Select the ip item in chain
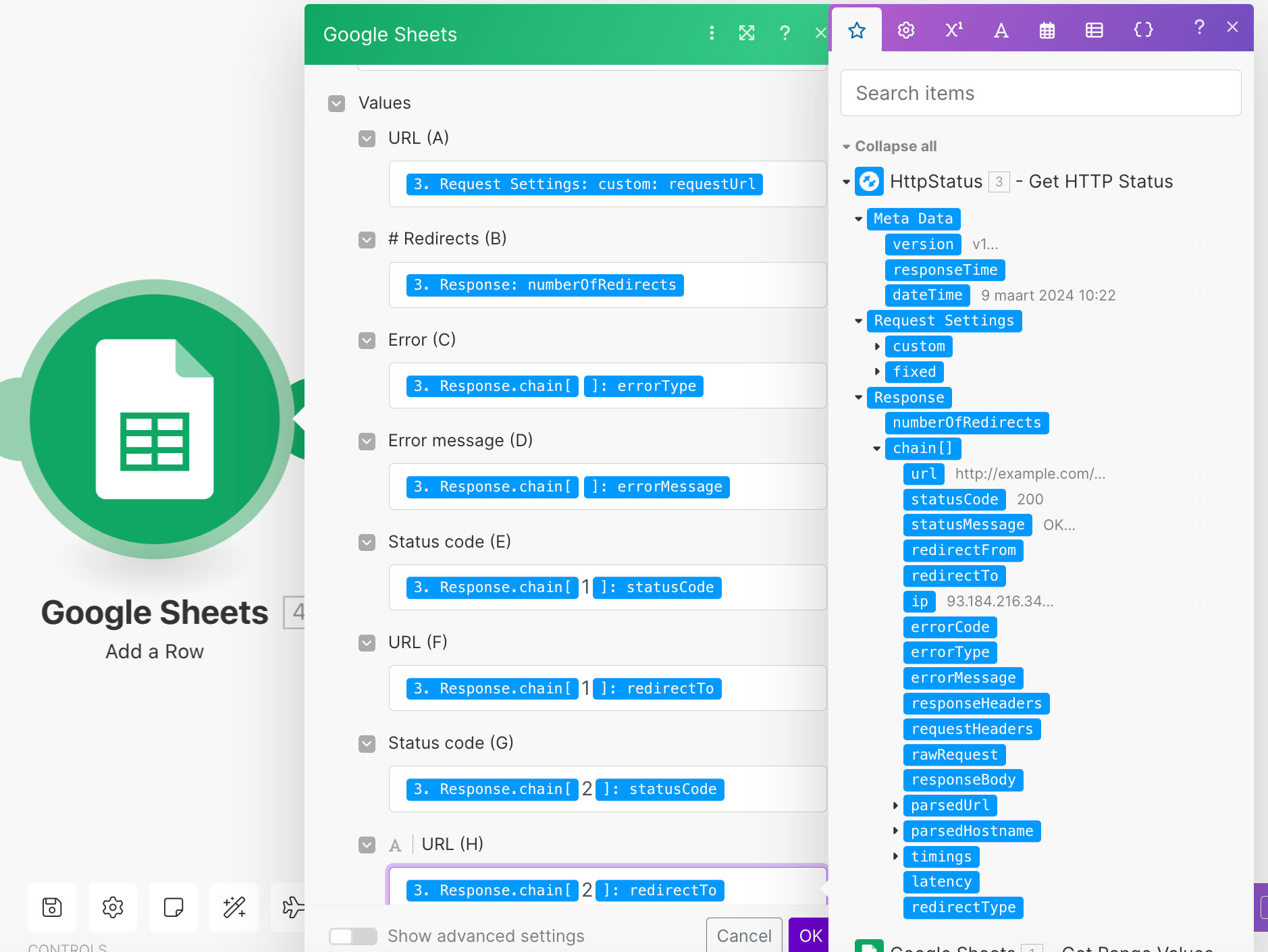1268x952 pixels. click(x=919, y=602)
